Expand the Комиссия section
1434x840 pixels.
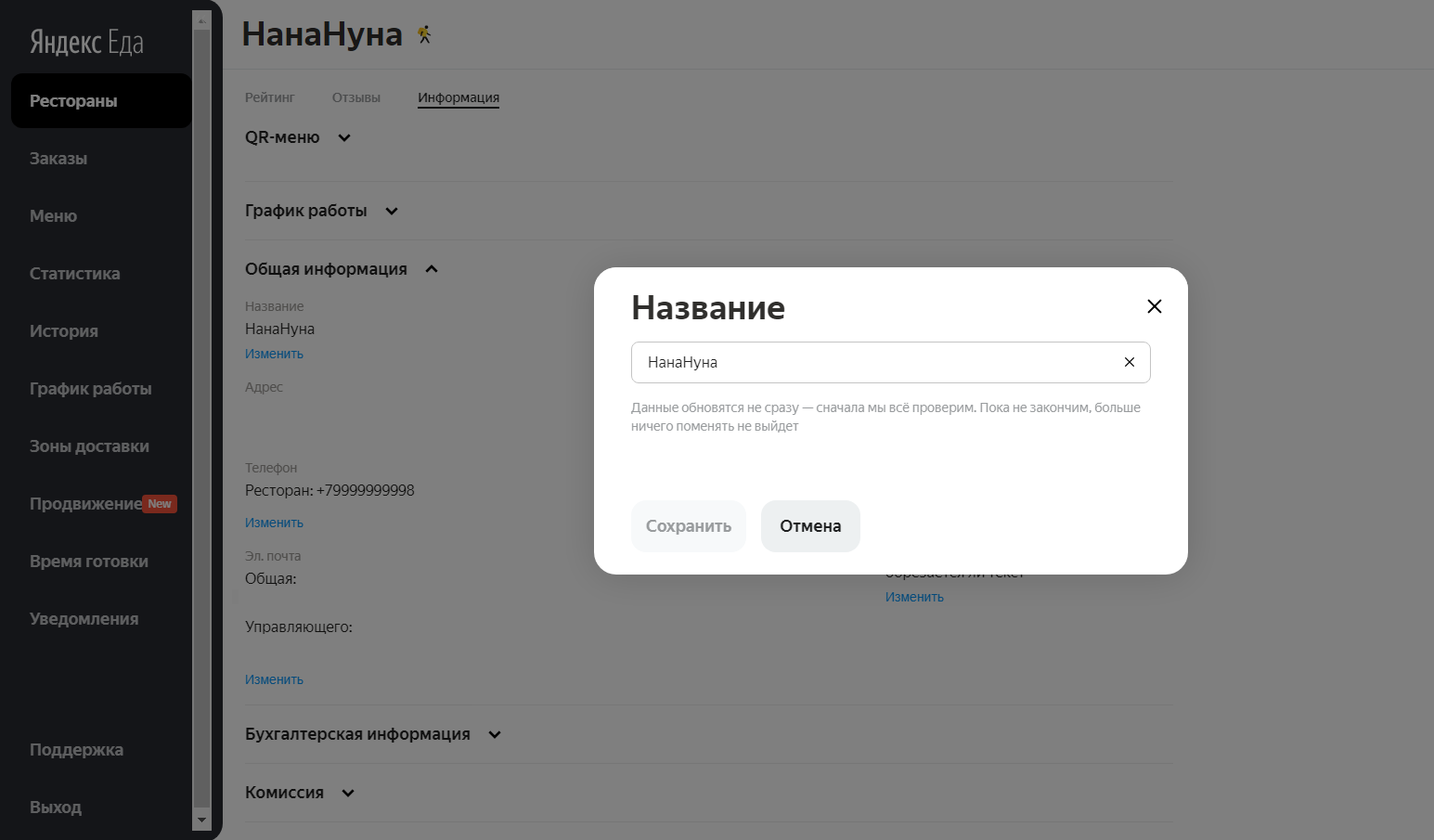click(347, 793)
